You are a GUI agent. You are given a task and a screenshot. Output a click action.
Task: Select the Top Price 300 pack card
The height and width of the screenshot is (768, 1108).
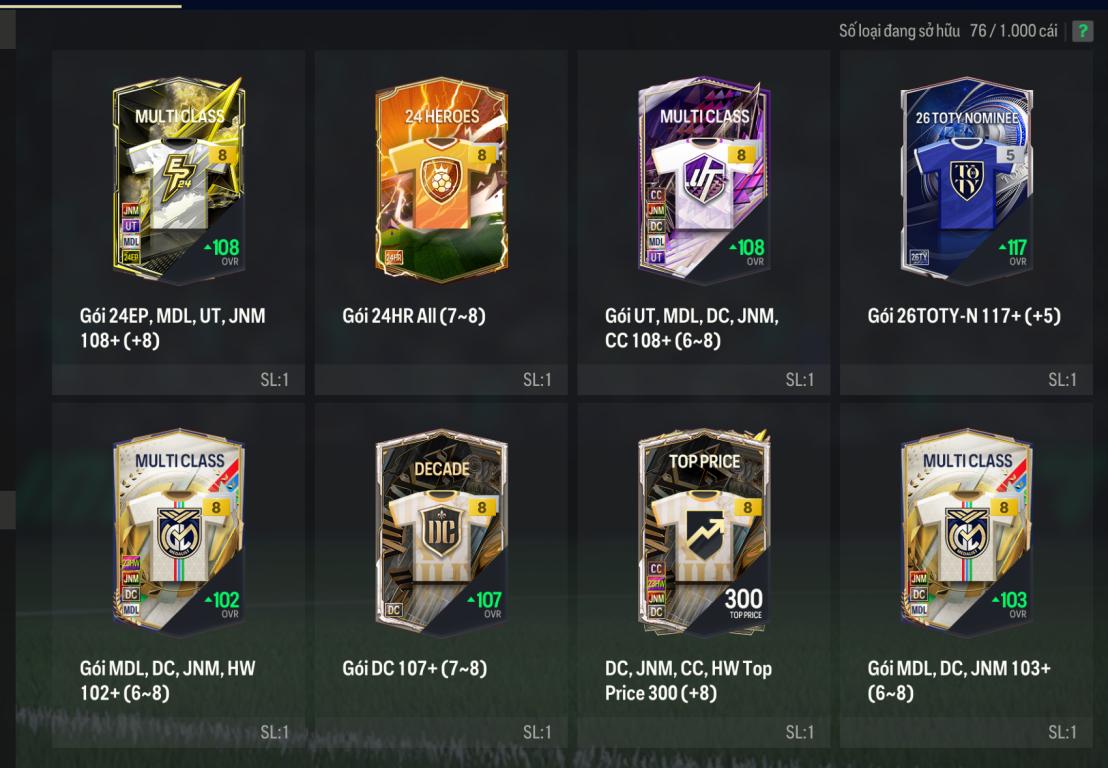pyautogui.click(x=704, y=531)
